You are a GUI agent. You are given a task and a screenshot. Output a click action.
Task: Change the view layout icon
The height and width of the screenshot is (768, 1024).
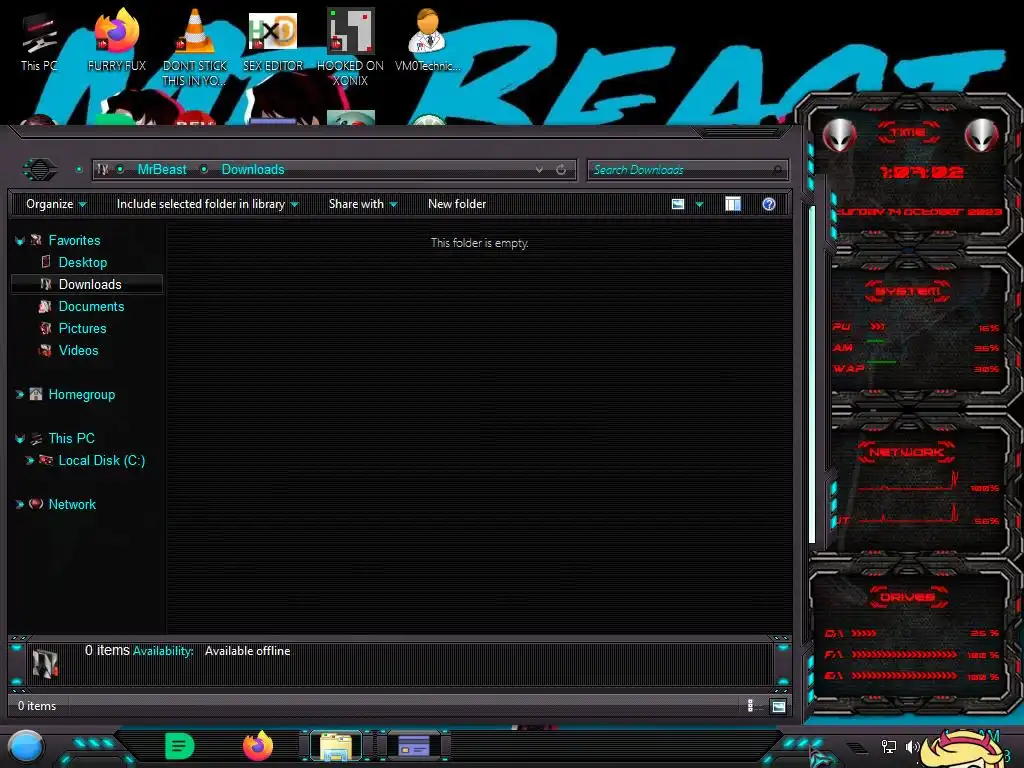pos(678,204)
